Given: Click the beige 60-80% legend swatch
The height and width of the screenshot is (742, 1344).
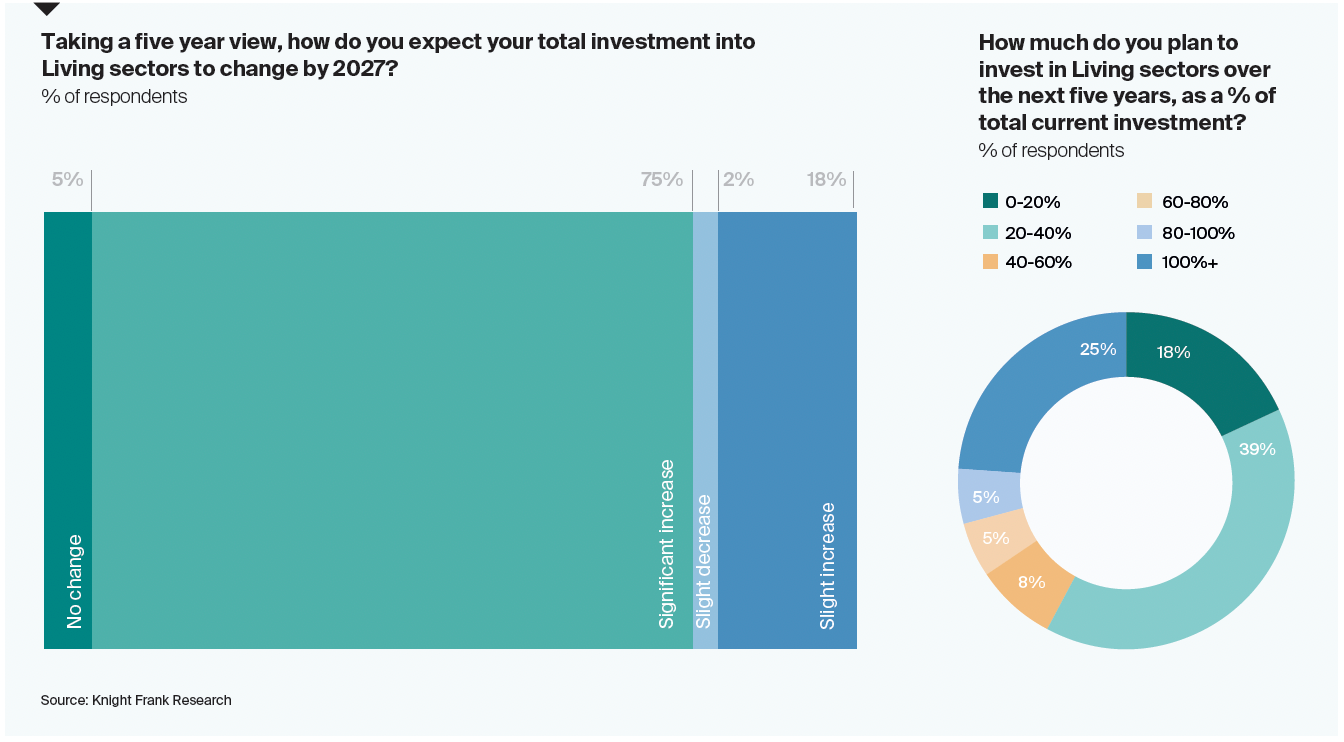Looking at the screenshot, I should point(1147,202).
